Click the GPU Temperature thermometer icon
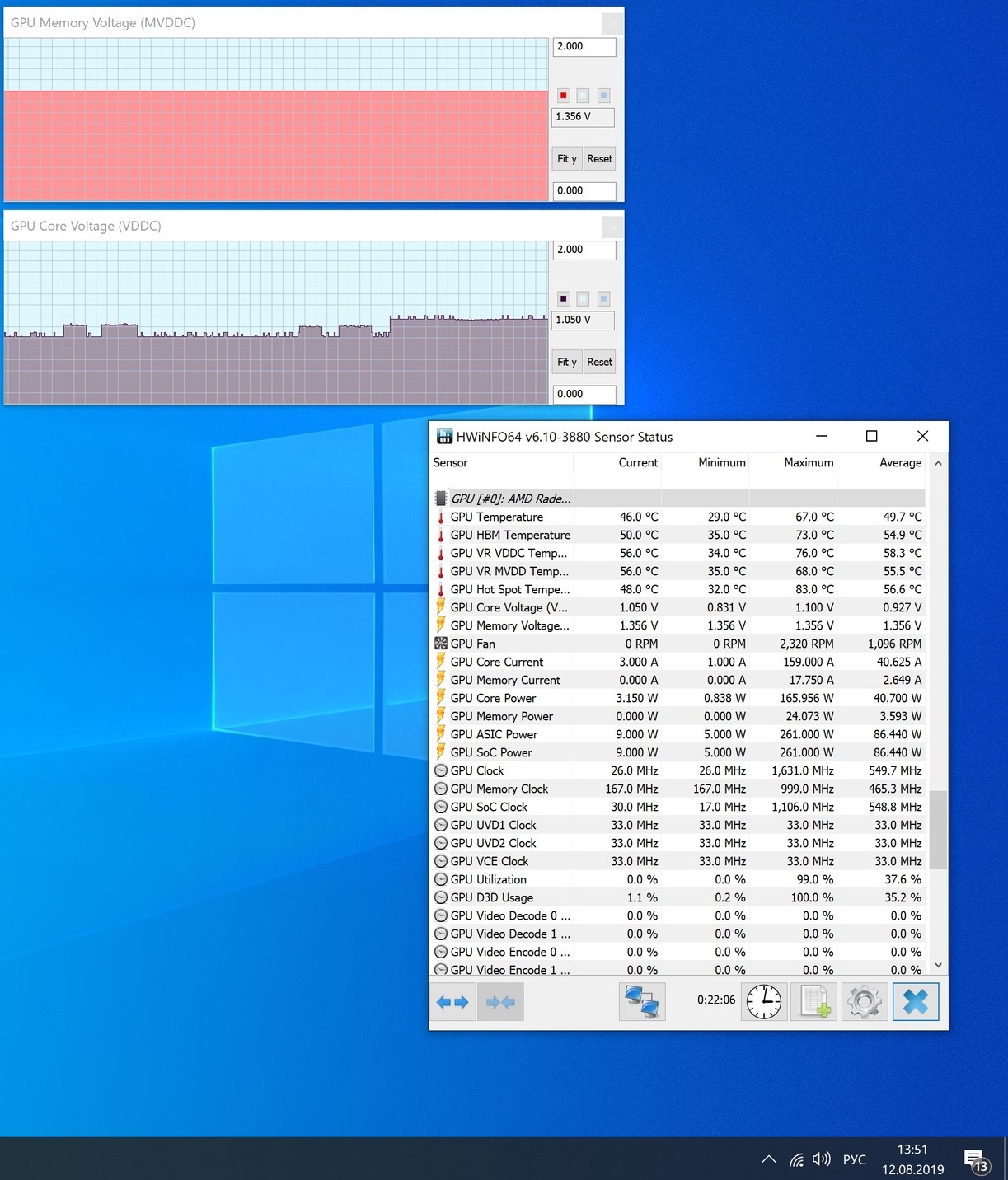This screenshot has width=1008, height=1180. 441,517
